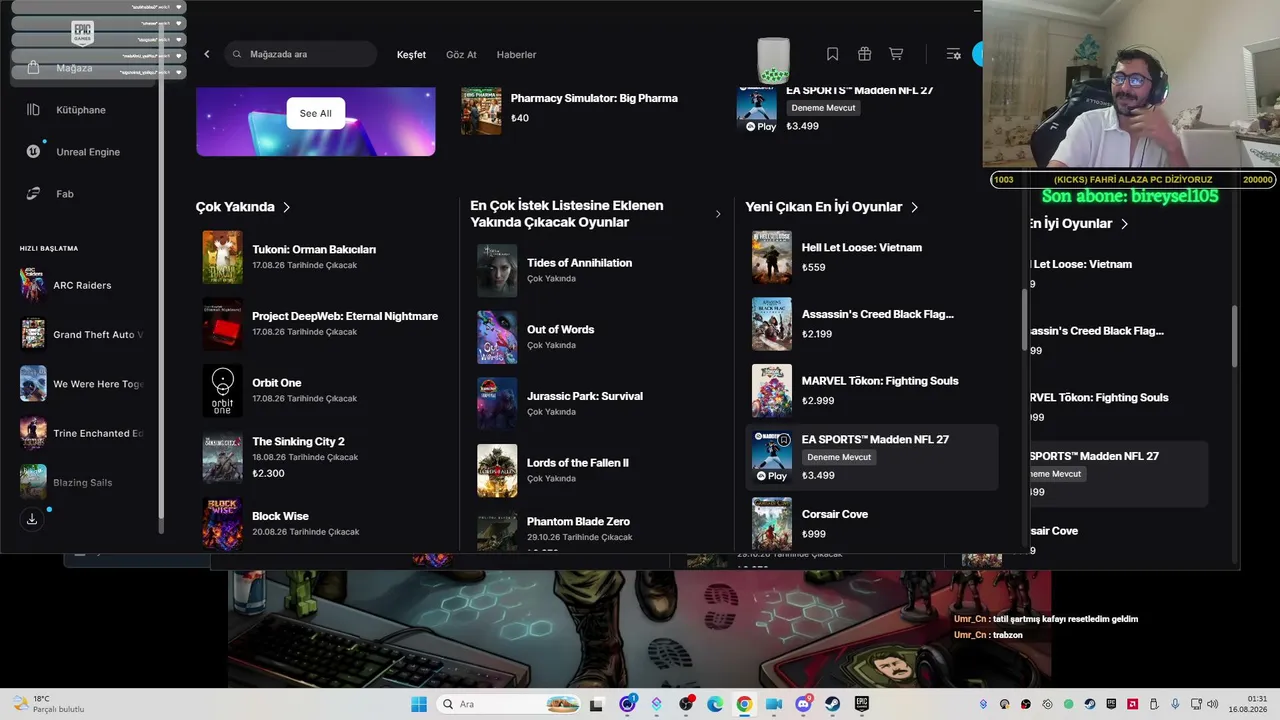This screenshot has height=720, width=1280.
Task: Click the MARVEL Tōkon: Fighting Souls thumbnail
Action: (772, 391)
